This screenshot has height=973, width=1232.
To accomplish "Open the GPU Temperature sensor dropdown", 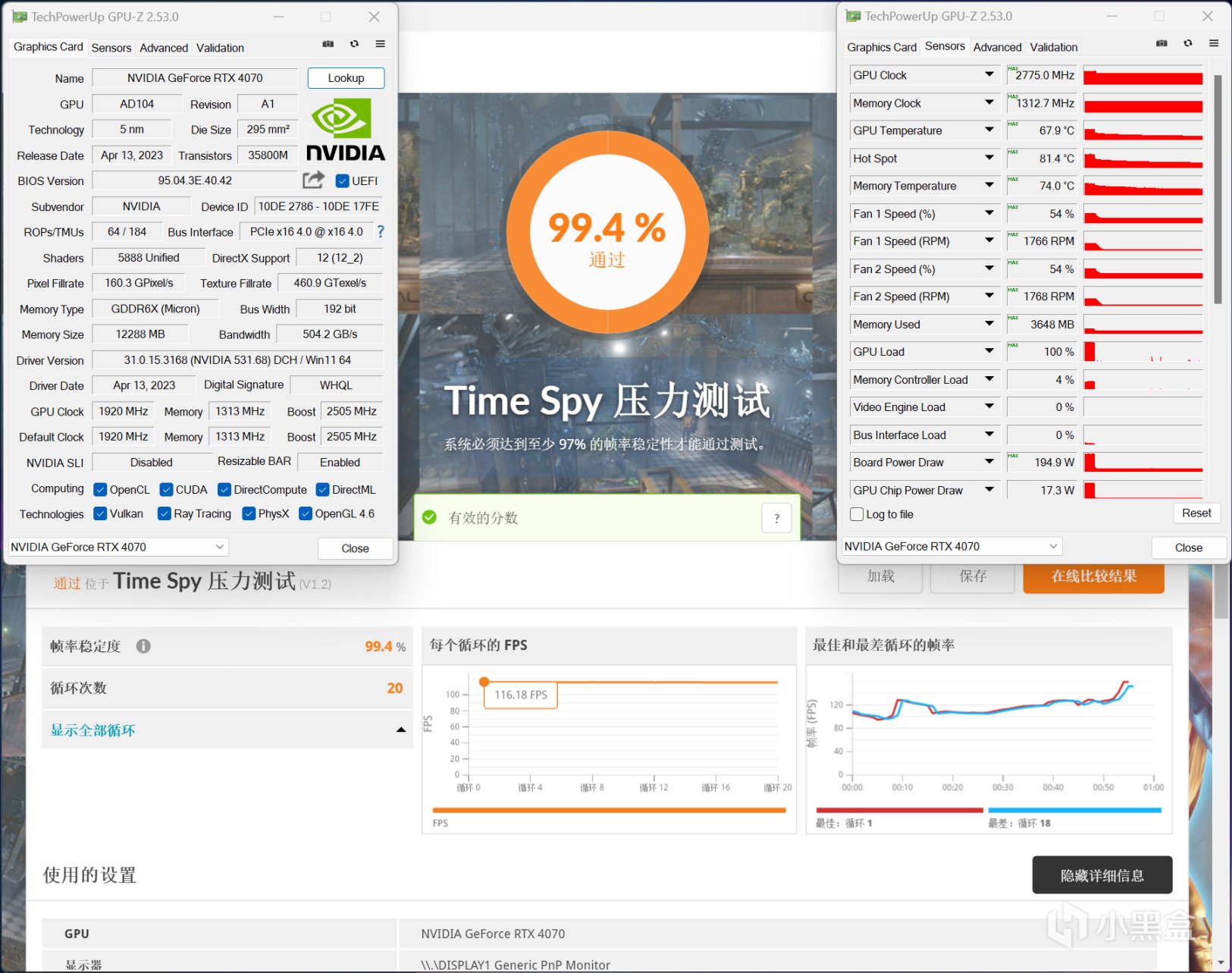I will pyautogui.click(x=989, y=130).
